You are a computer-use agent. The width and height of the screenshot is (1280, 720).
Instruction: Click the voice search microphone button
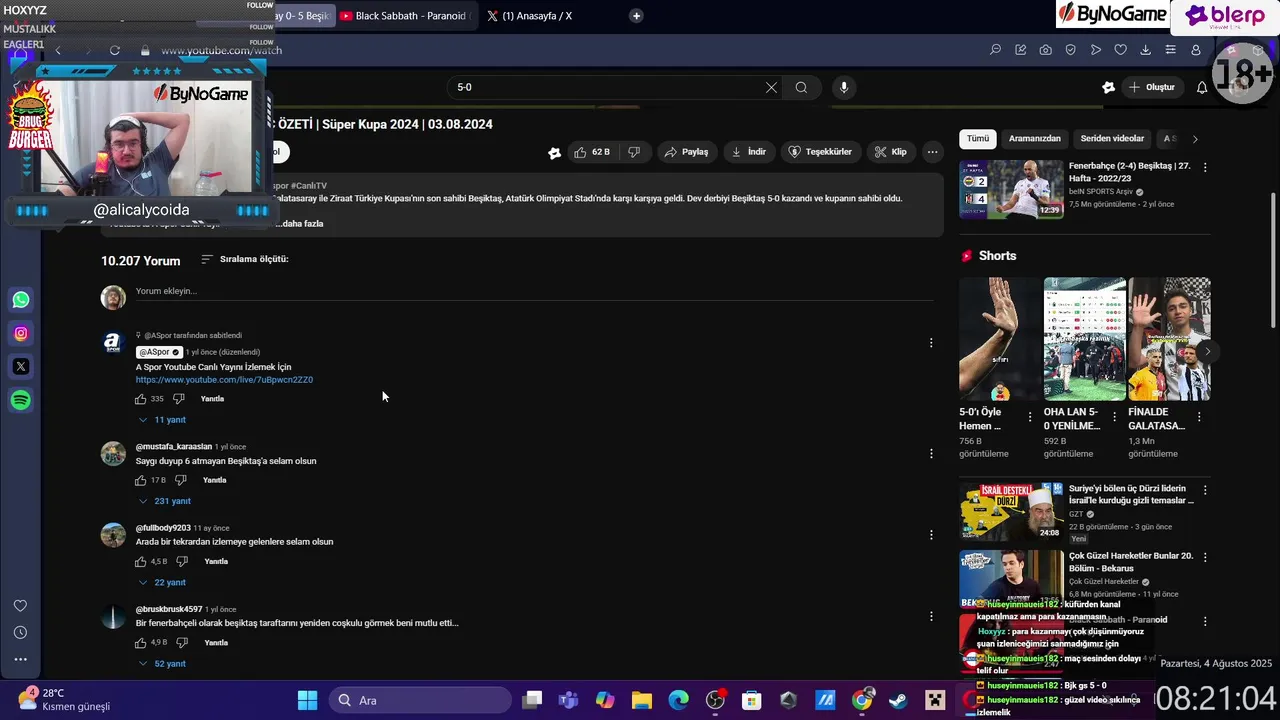click(844, 87)
